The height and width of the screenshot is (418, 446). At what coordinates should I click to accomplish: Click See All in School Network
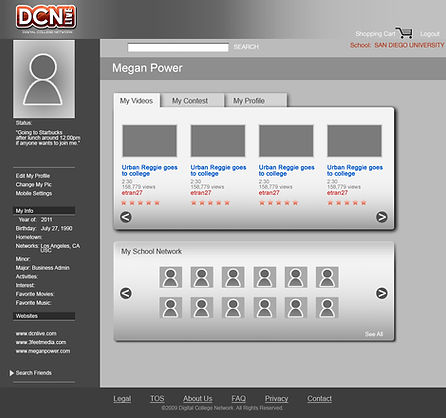pyautogui.click(x=374, y=334)
